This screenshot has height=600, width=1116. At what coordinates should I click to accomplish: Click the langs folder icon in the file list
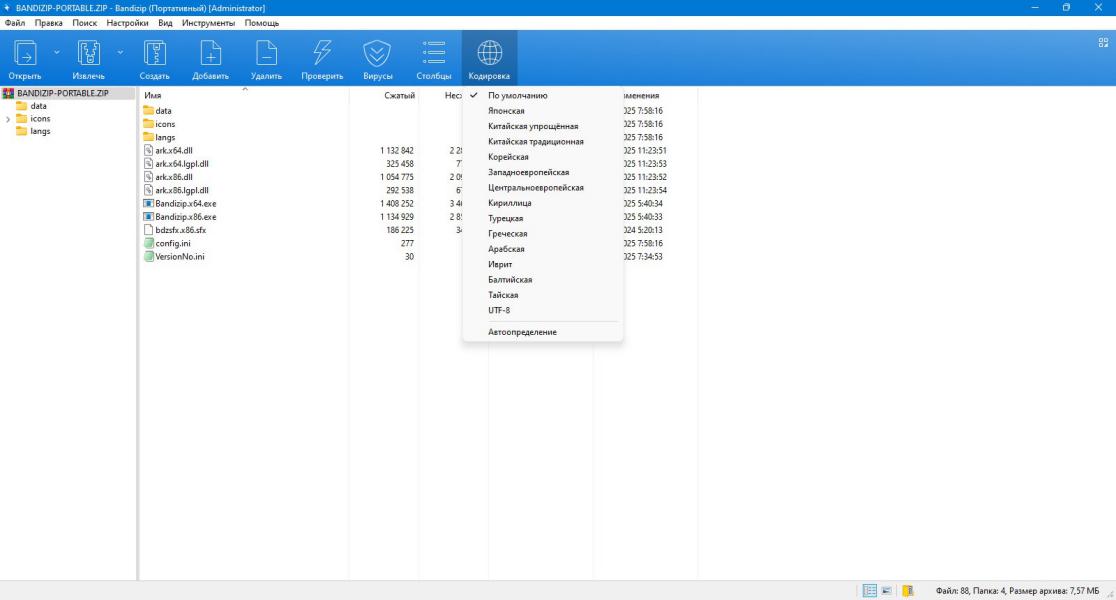pyautogui.click(x=149, y=137)
